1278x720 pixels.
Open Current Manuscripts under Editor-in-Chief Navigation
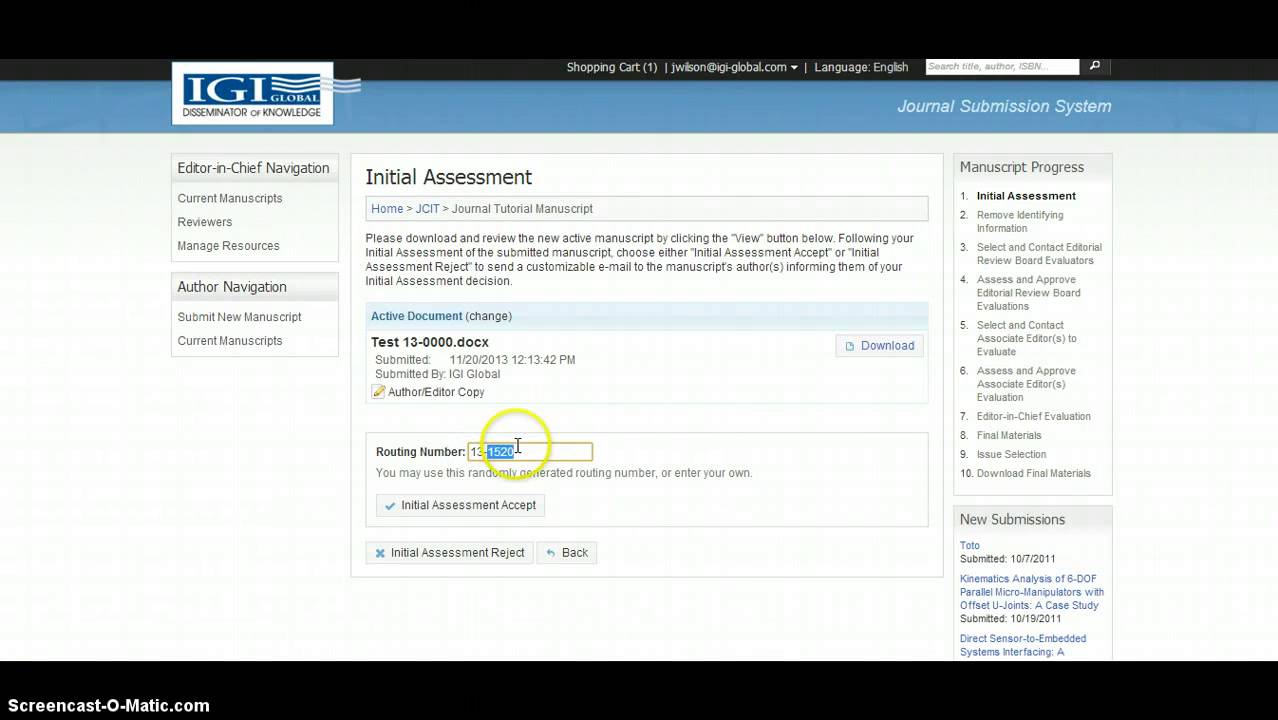pyautogui.click(x=230, y=198)
